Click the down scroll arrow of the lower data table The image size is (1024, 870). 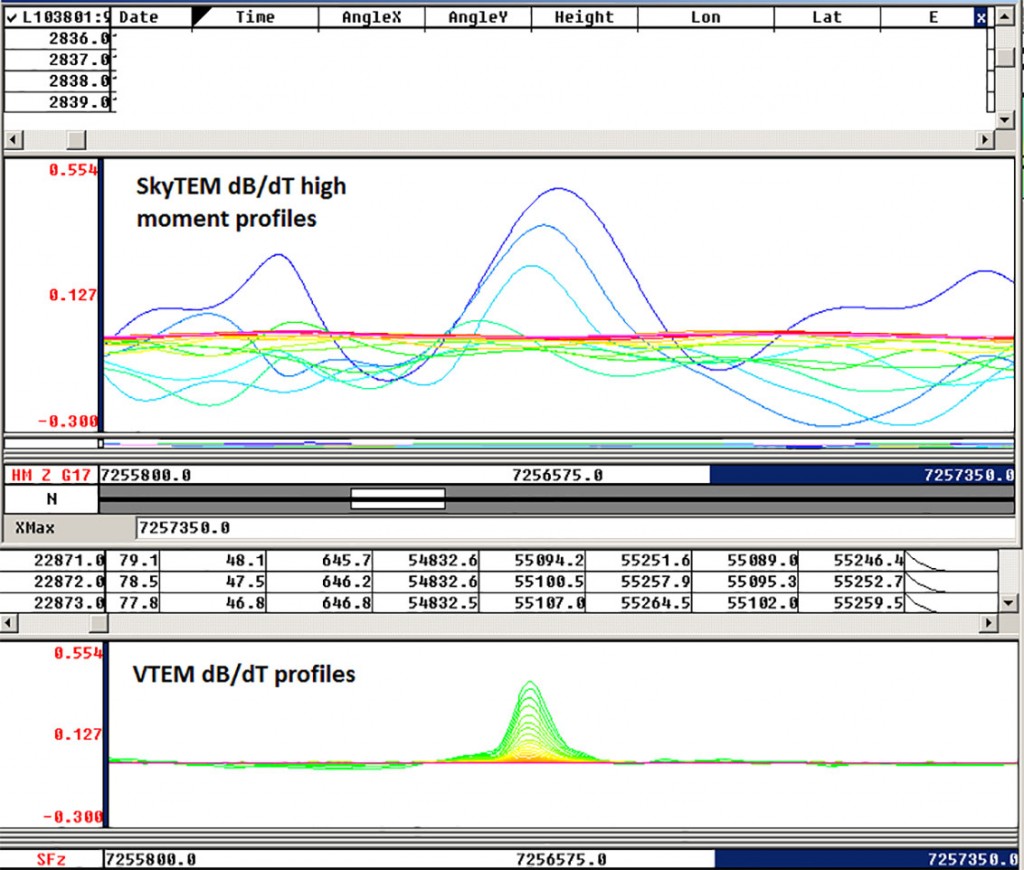click(1007, 600)
